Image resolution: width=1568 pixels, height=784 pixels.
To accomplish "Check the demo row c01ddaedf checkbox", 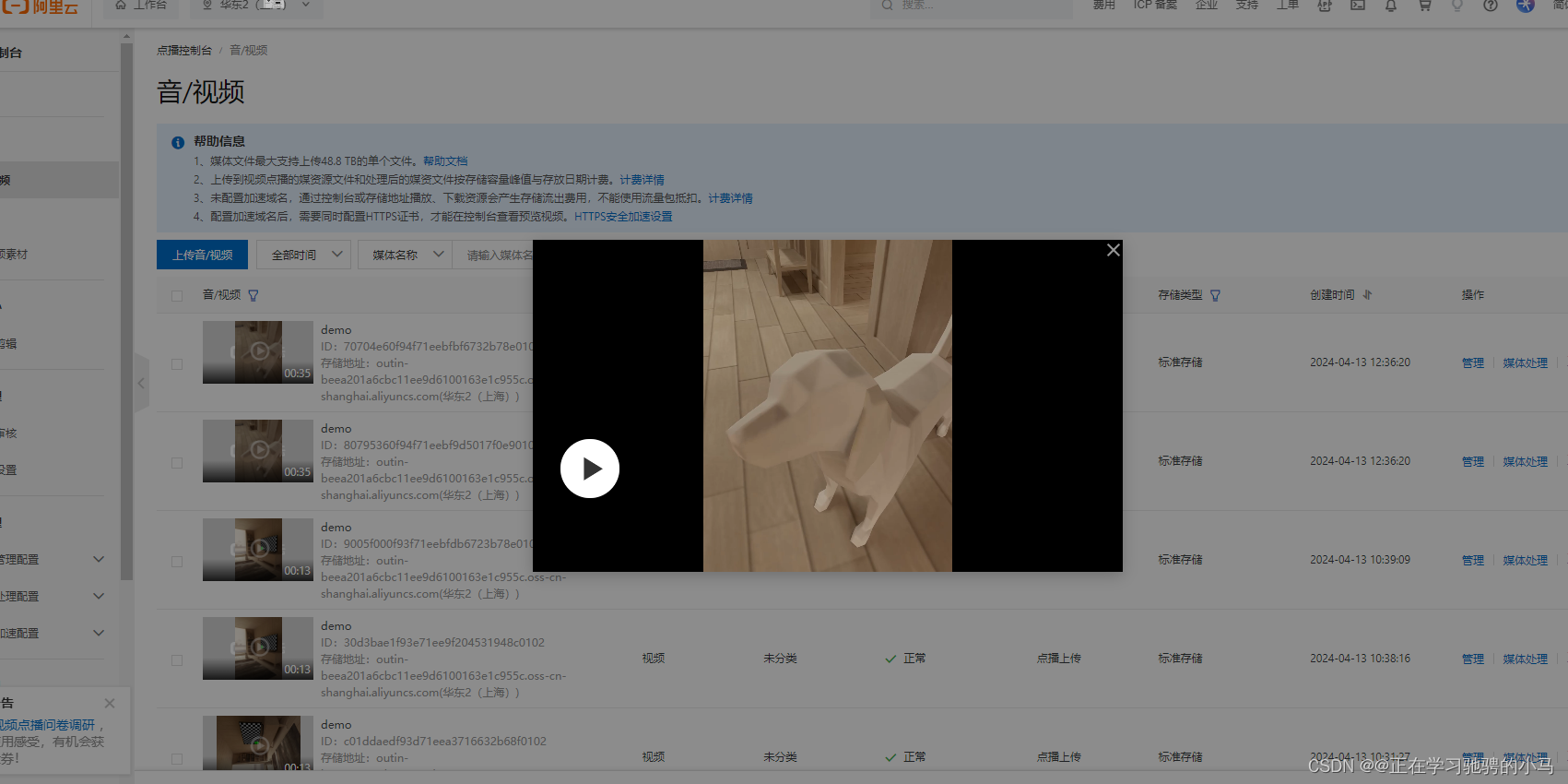I will (x=177, y=759).
